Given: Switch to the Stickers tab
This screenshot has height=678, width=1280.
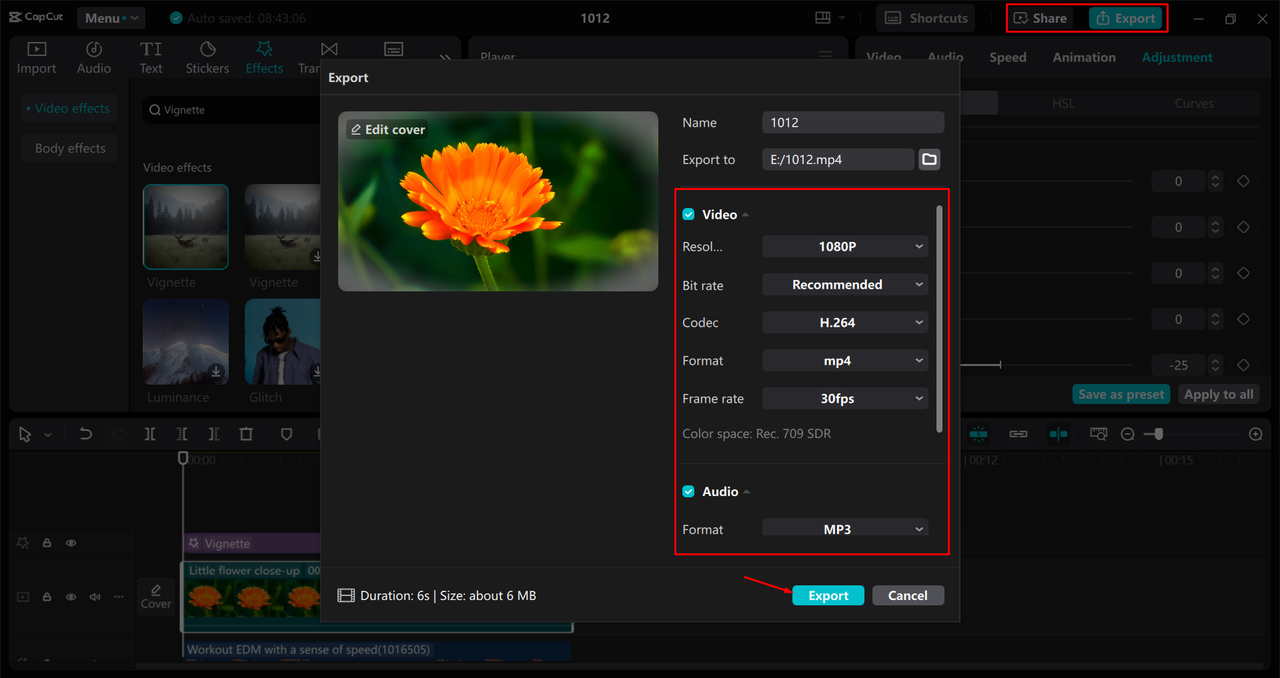Looking at the screenshot, I should pos(208,58).
